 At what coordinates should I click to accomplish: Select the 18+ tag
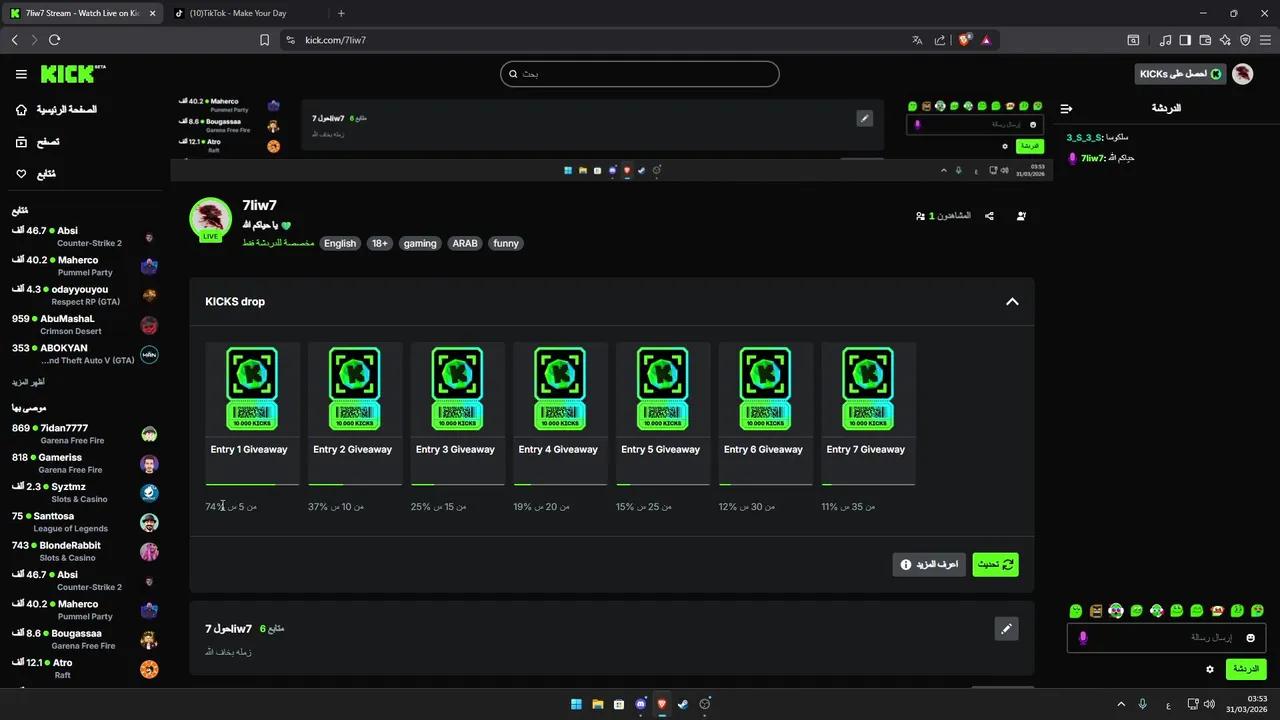379,243
